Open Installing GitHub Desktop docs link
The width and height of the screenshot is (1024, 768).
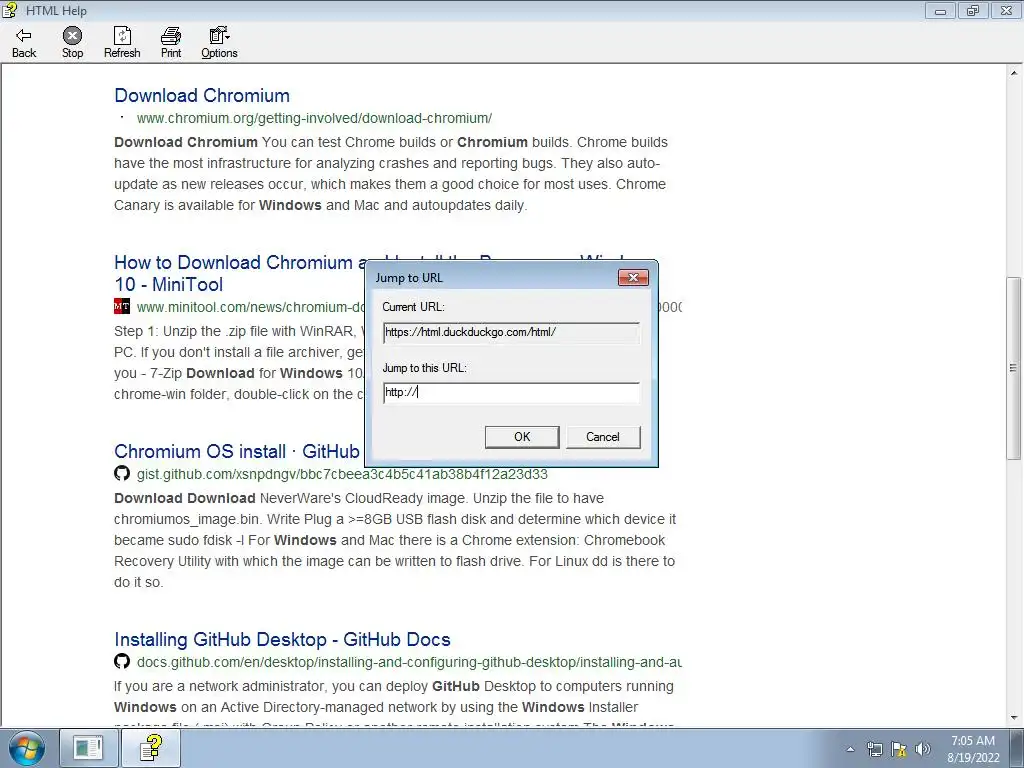[282, 639]
